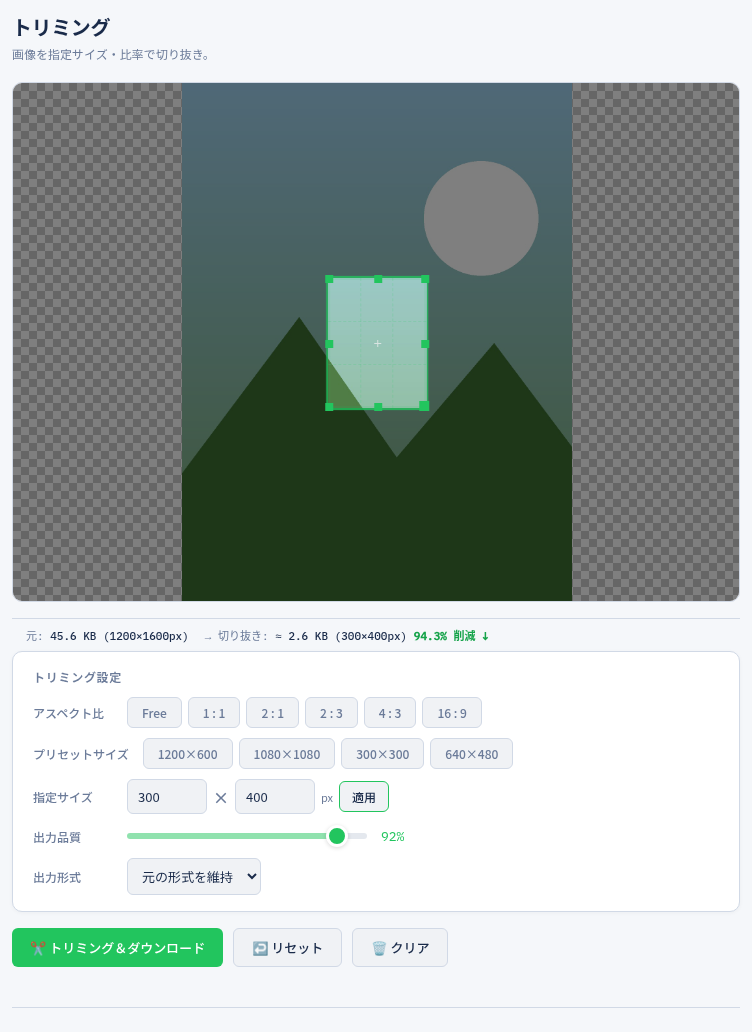Click the gray moon circle in the image

pos(481,219)
